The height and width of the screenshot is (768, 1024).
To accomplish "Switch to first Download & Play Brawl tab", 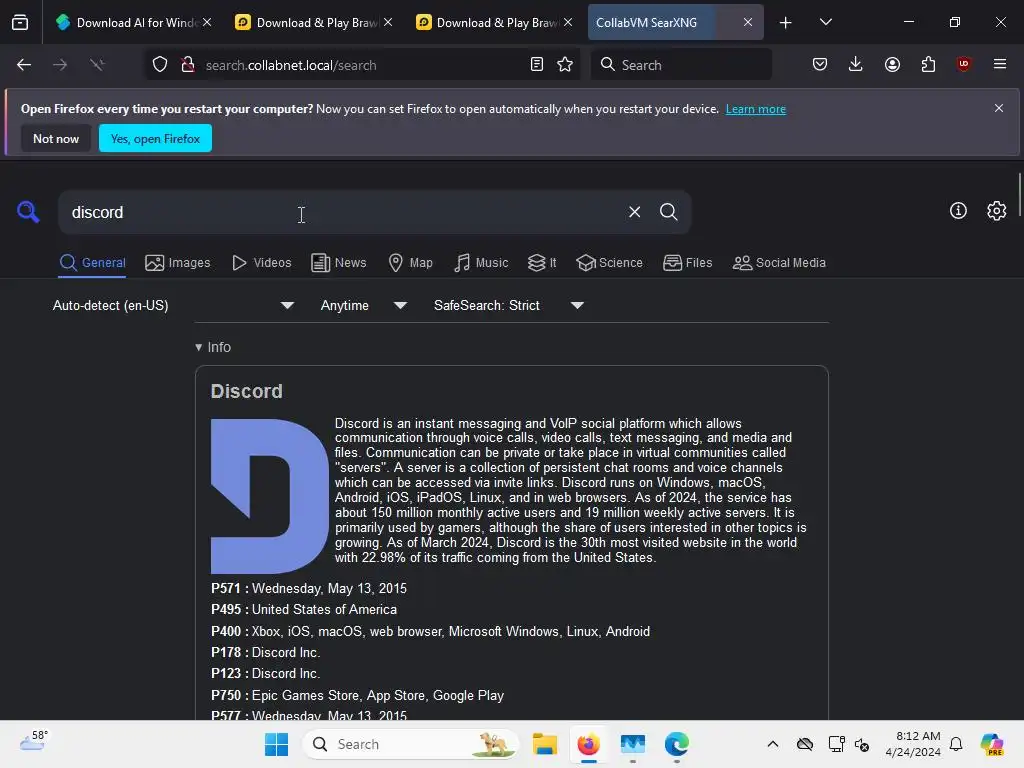I will click(x=315, y=23).
